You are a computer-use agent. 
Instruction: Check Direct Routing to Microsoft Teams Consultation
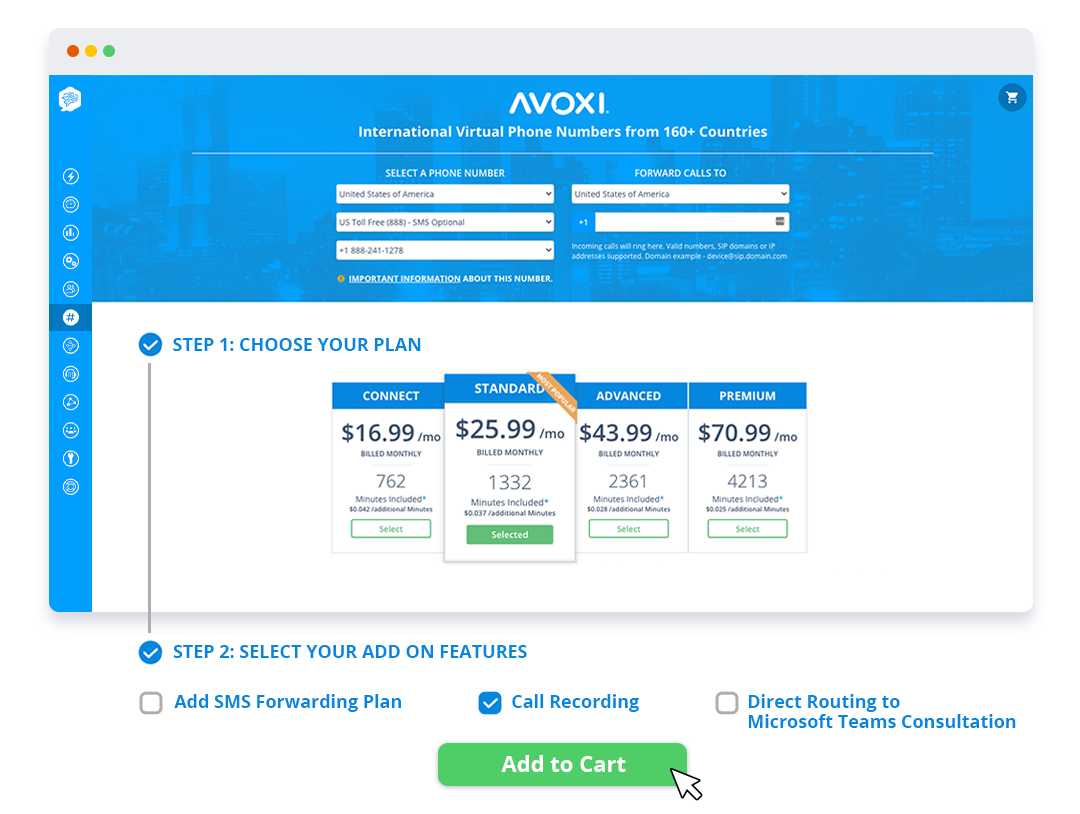727,704
